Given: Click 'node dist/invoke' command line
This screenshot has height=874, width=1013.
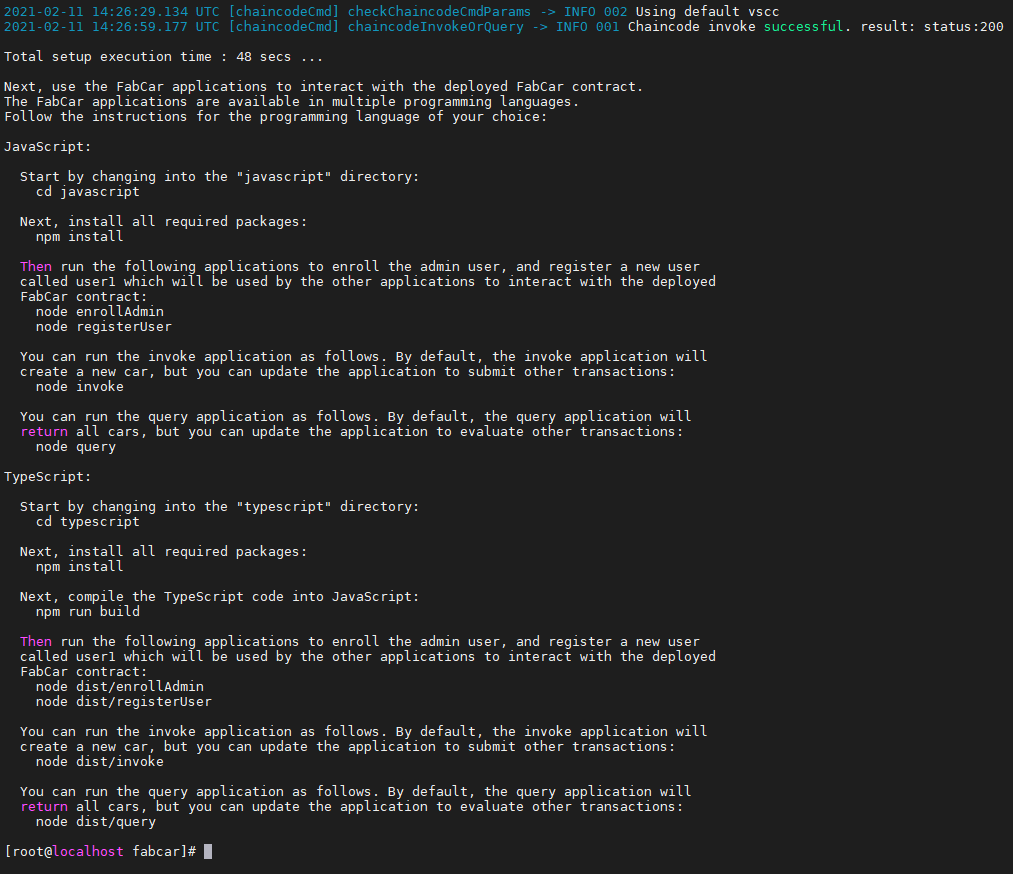Looking at the screenshot, I should click(100, 762).
